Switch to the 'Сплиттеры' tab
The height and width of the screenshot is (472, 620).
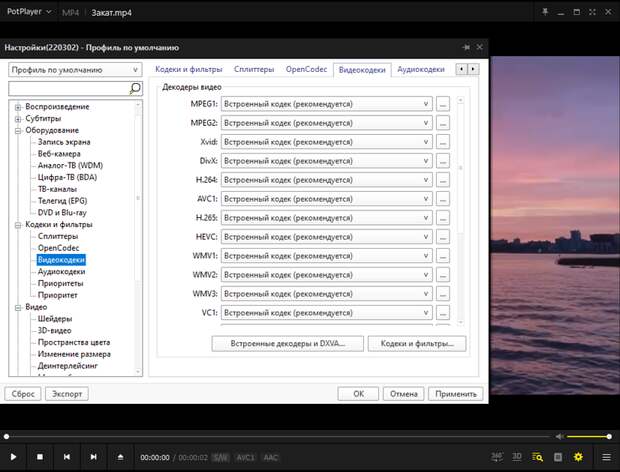click(x=254, y=70)
